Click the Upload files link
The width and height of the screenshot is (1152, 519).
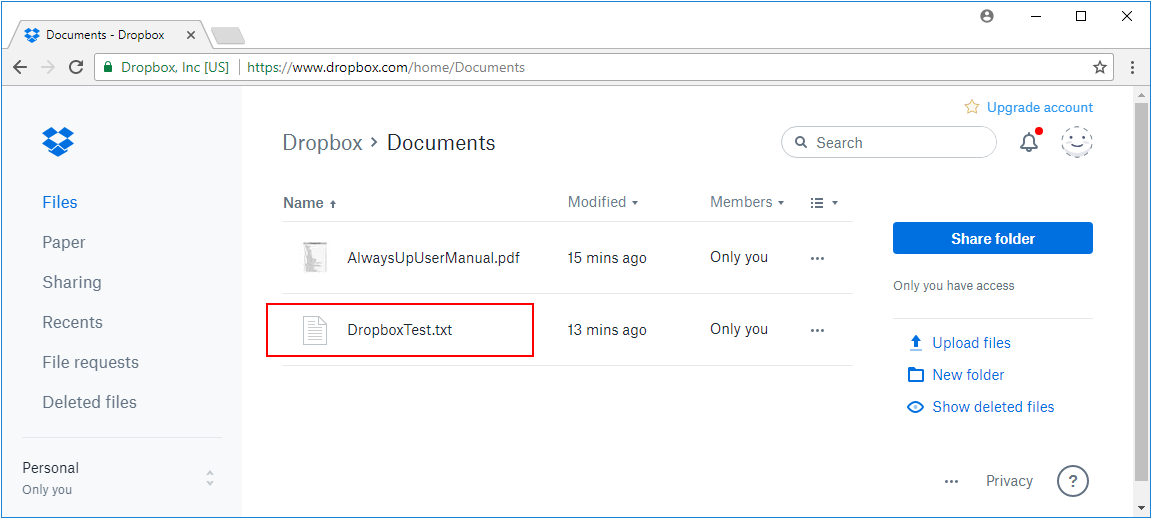pyautogui.click(x=971, y=343)
